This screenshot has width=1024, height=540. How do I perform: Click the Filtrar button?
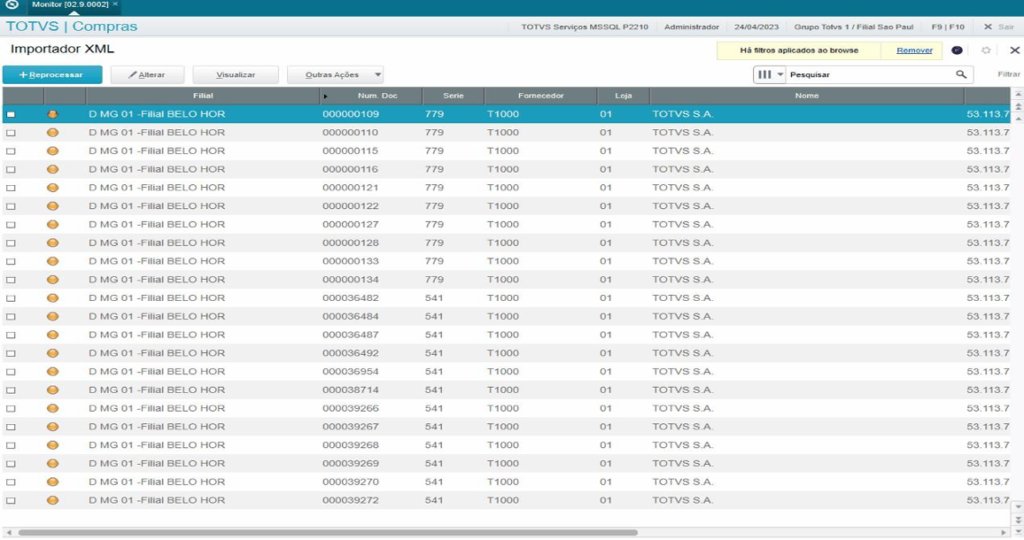point(1008,74)
